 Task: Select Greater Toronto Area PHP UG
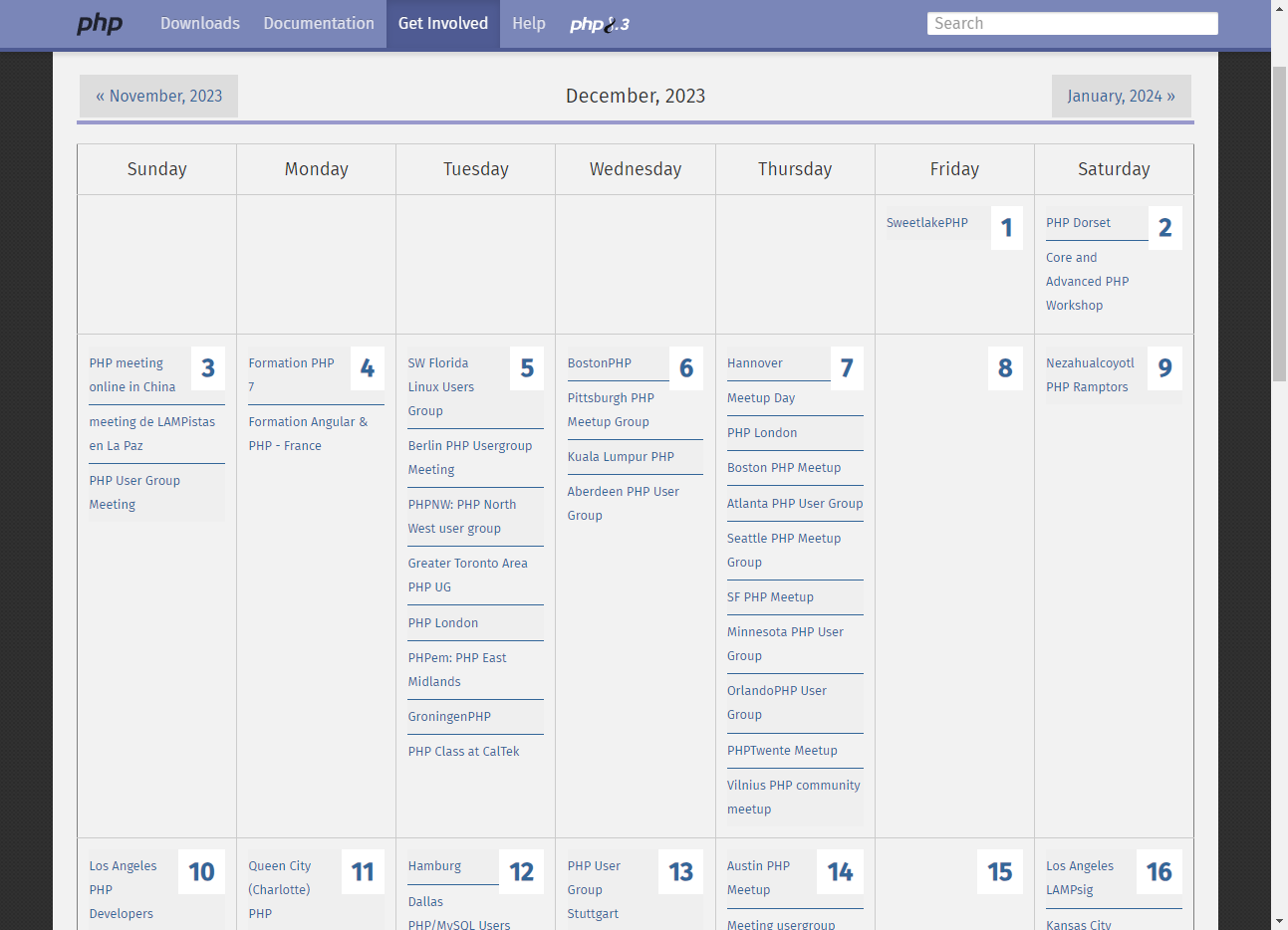click(x=468, y=576)
